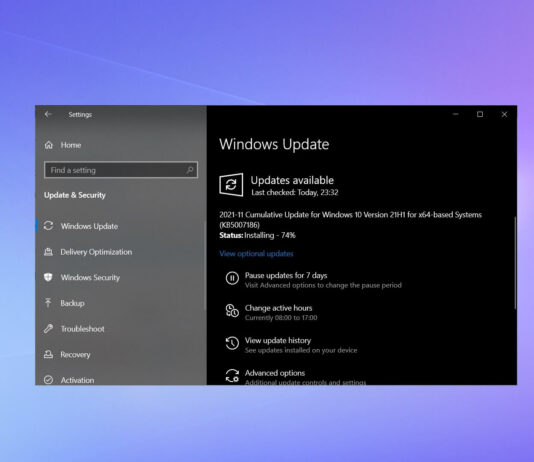
Task: Open Advanced options
Action: click(275, 373)
